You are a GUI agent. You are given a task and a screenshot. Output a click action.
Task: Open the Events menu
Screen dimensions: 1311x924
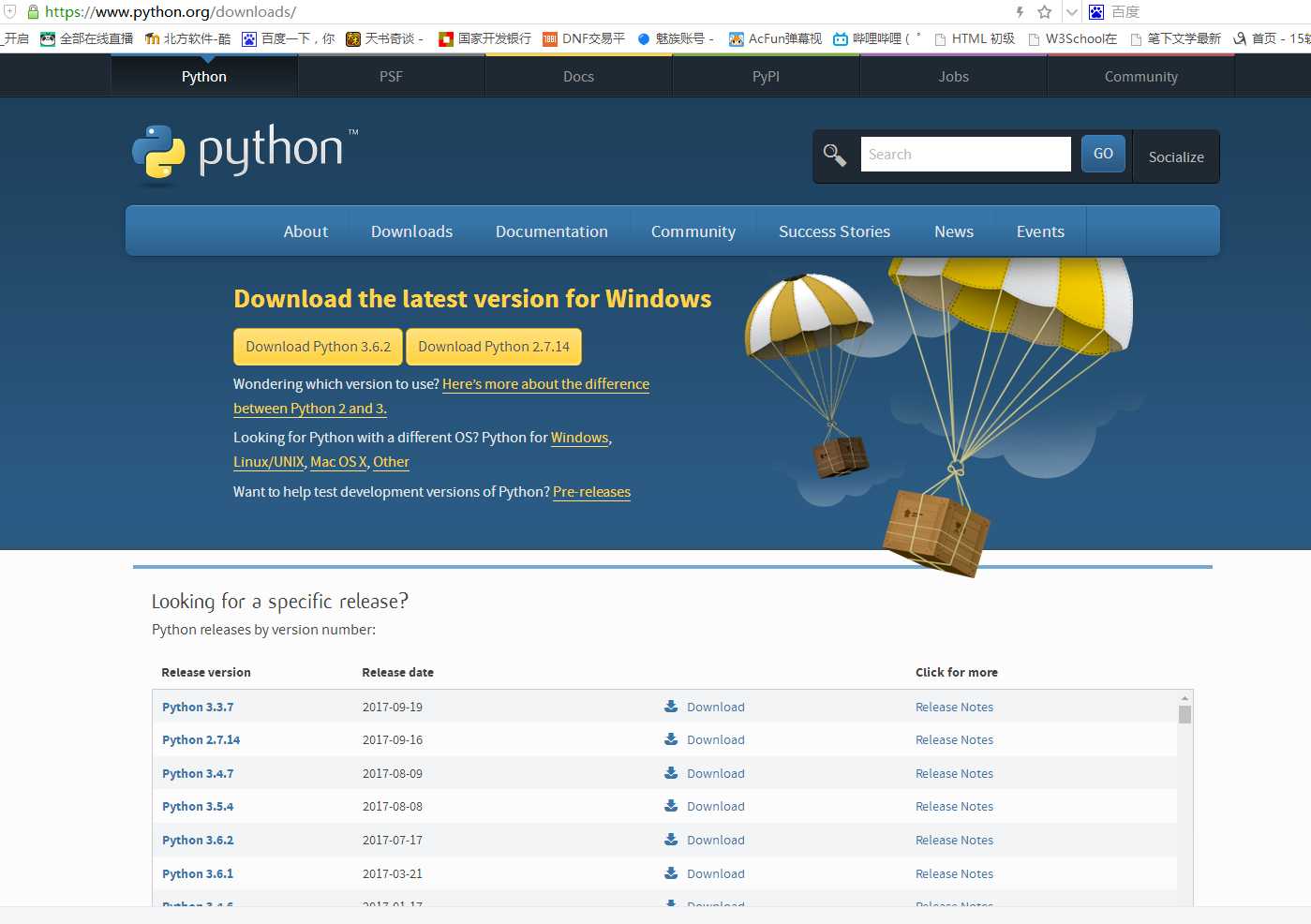pos(1040,231)
